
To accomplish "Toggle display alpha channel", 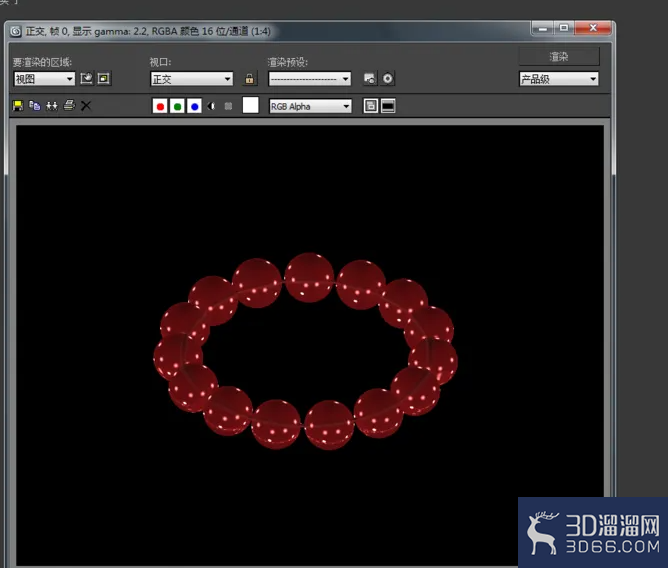I will pyautogui.click(x=211, y=106).
